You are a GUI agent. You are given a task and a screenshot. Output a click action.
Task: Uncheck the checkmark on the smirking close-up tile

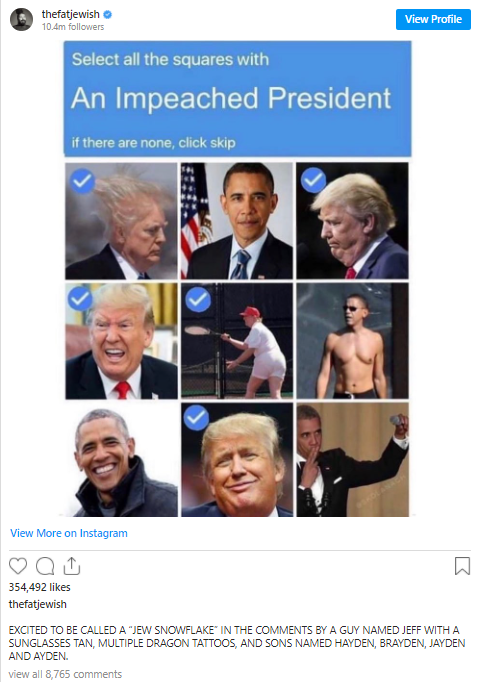click(196, 418)
